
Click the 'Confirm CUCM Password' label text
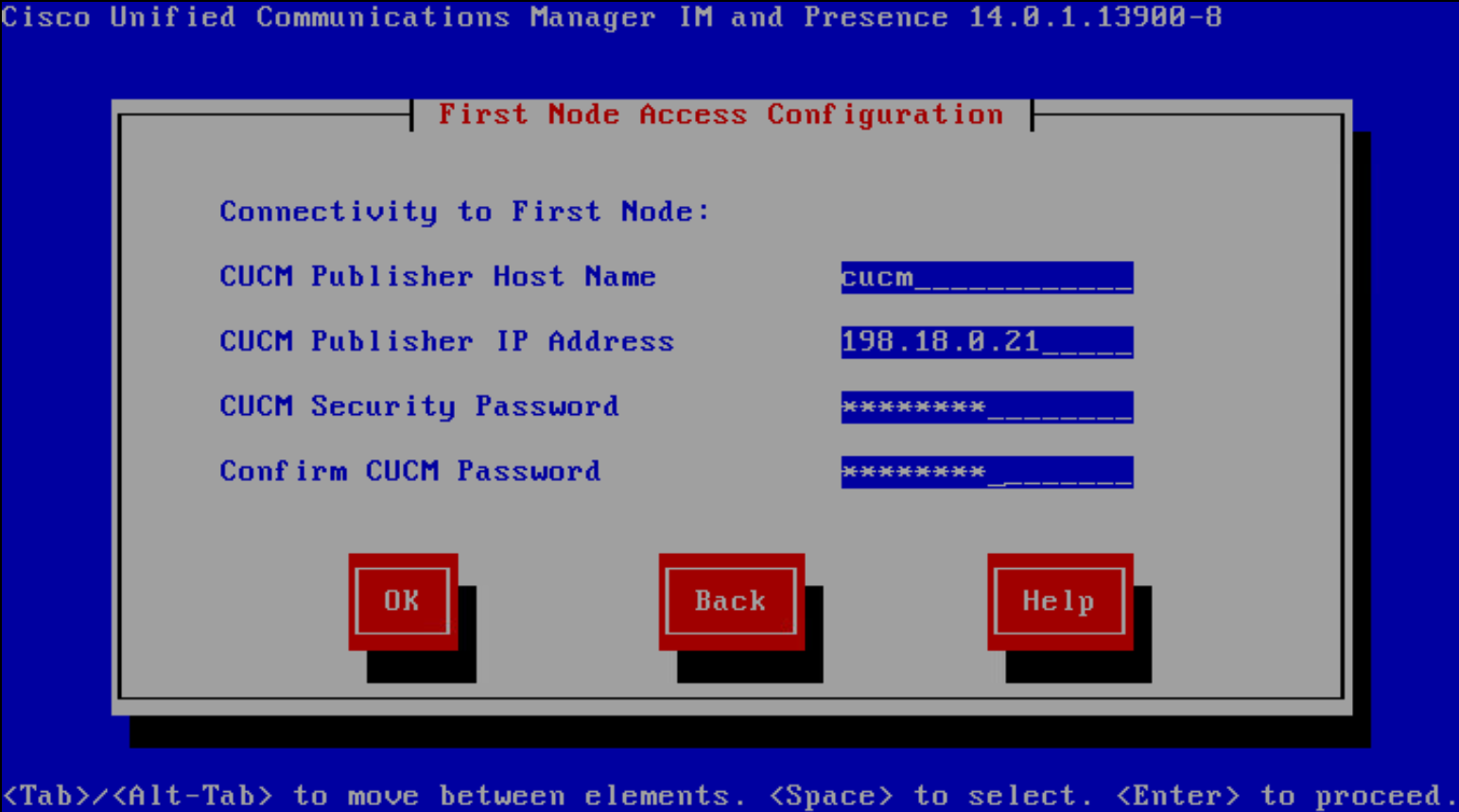point(409,471)
